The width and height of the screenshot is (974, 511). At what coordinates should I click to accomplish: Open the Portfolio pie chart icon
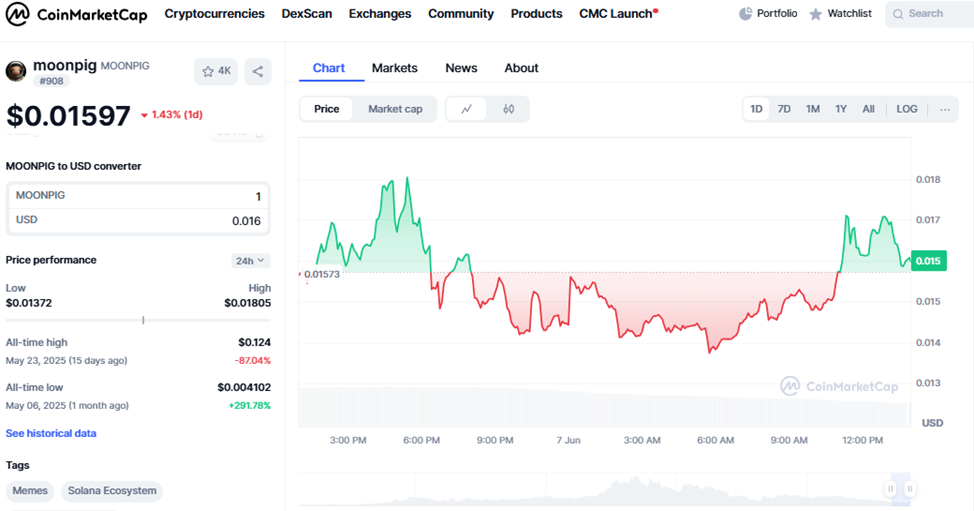(745, 14)
